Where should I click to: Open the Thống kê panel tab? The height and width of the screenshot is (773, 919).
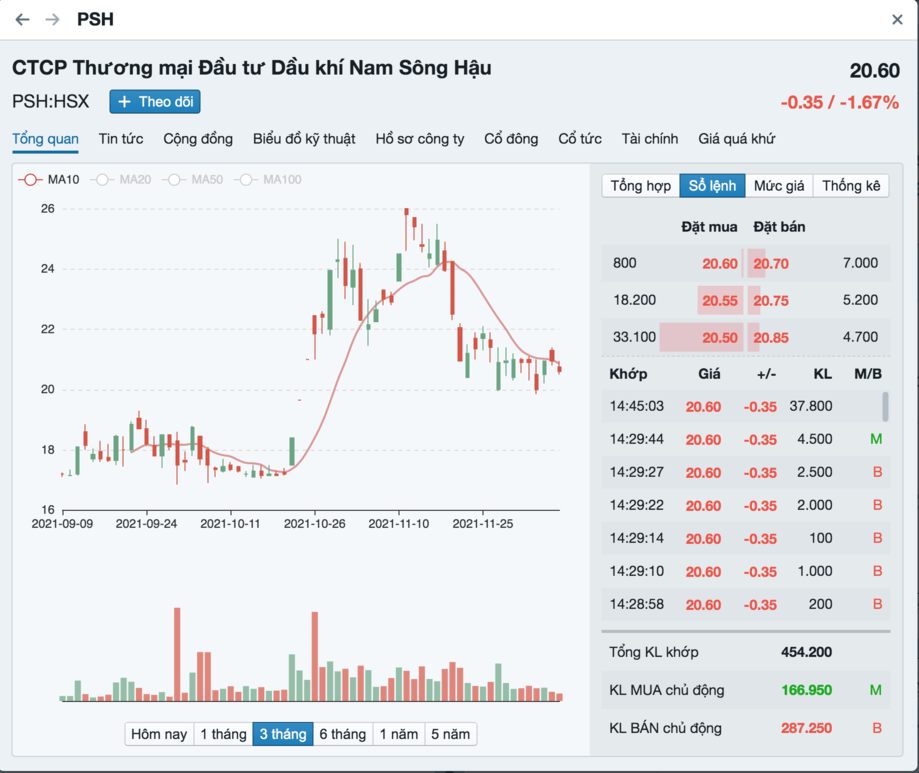(x=851, y=186)
